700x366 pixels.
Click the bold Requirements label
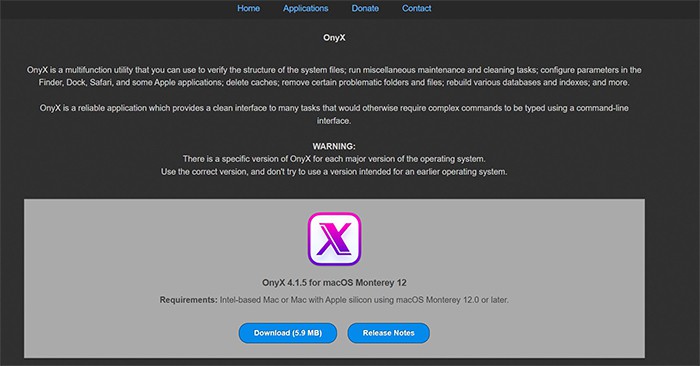(x=188, y=300)
